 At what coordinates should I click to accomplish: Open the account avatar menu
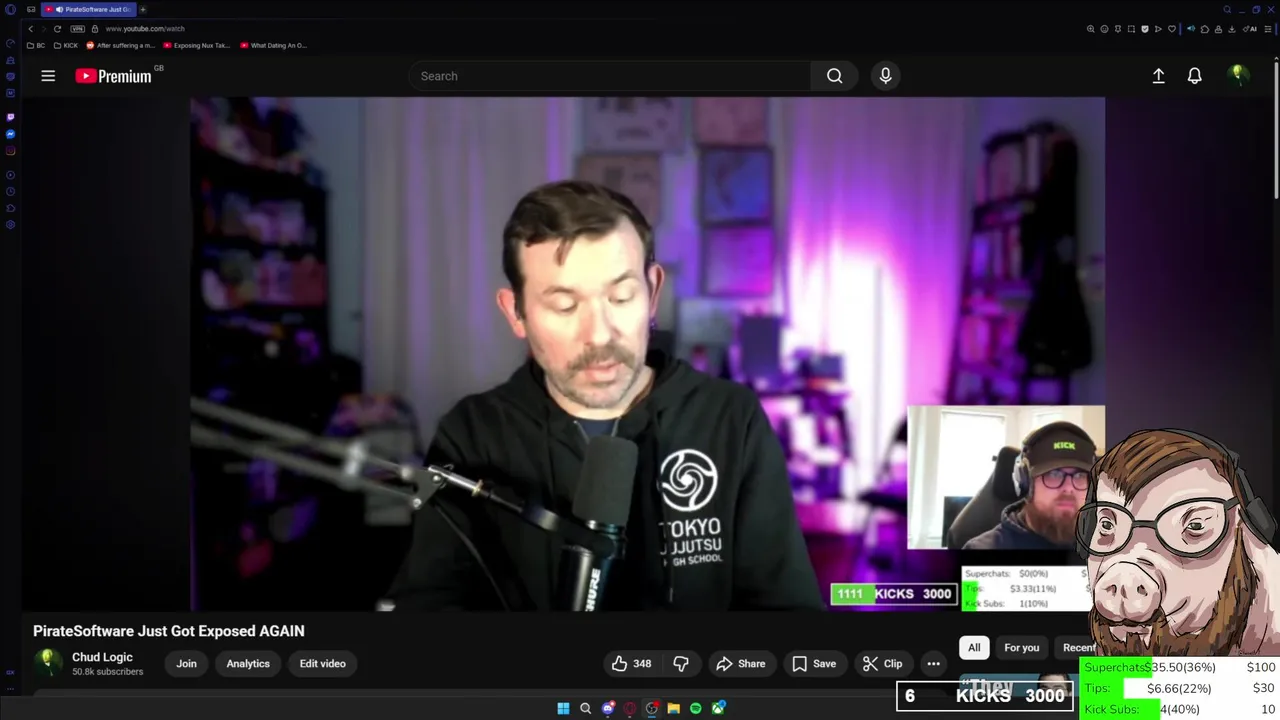(1238, 76)
